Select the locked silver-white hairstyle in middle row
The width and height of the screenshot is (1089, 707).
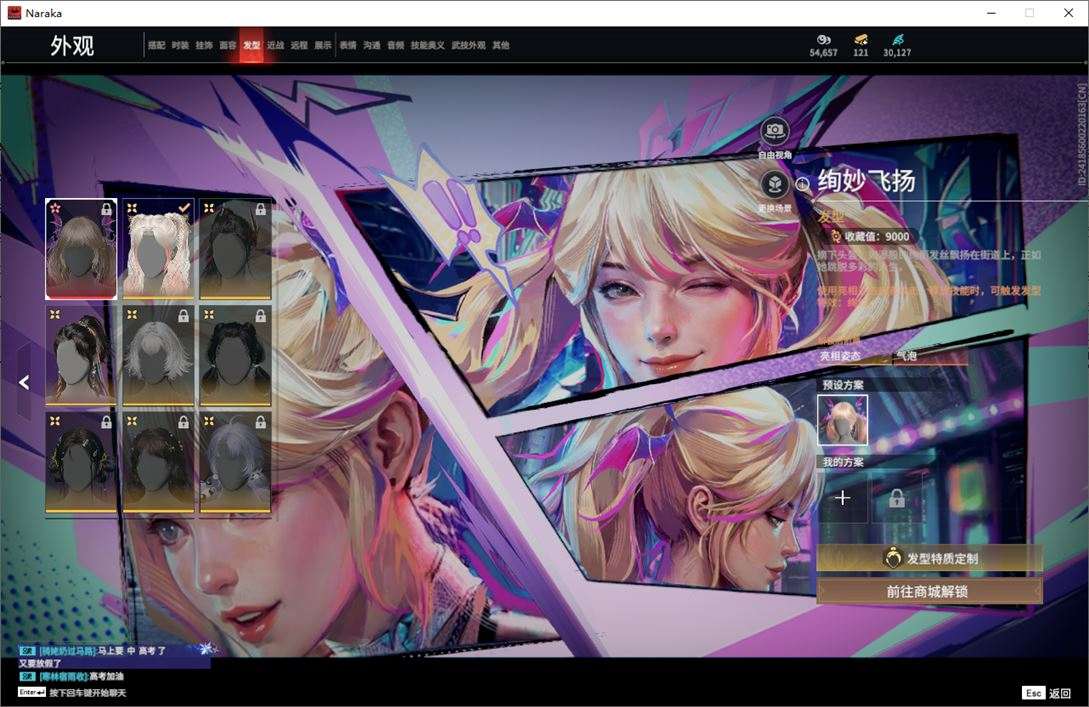coord(158,356)
